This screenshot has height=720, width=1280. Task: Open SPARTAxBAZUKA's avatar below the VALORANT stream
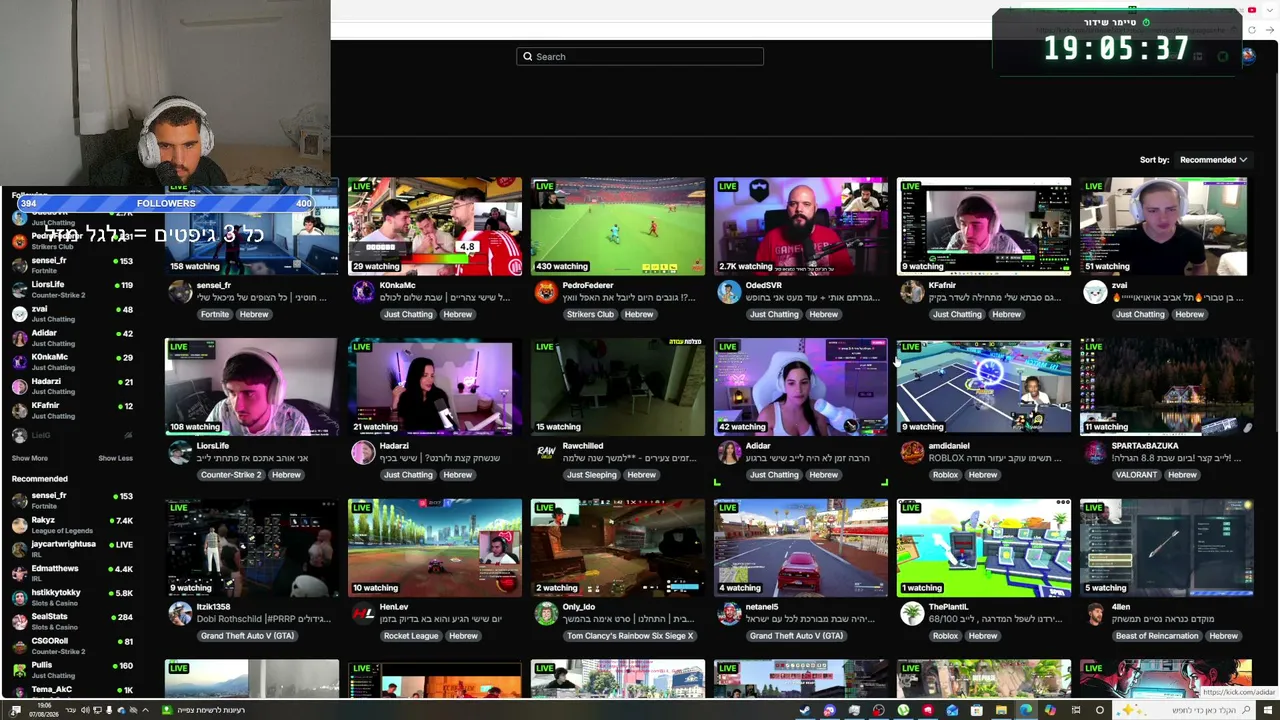click(1095, 452)
